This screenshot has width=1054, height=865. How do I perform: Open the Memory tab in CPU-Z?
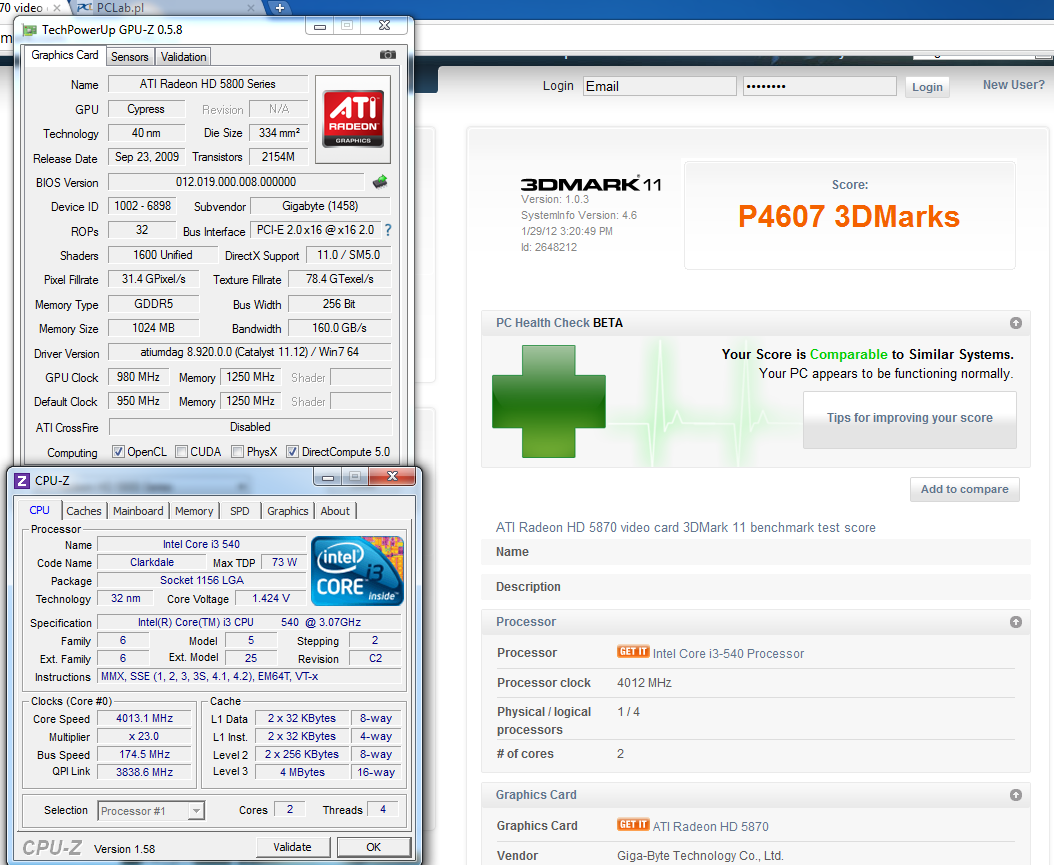pyautogui.click(x=194, y=511)
